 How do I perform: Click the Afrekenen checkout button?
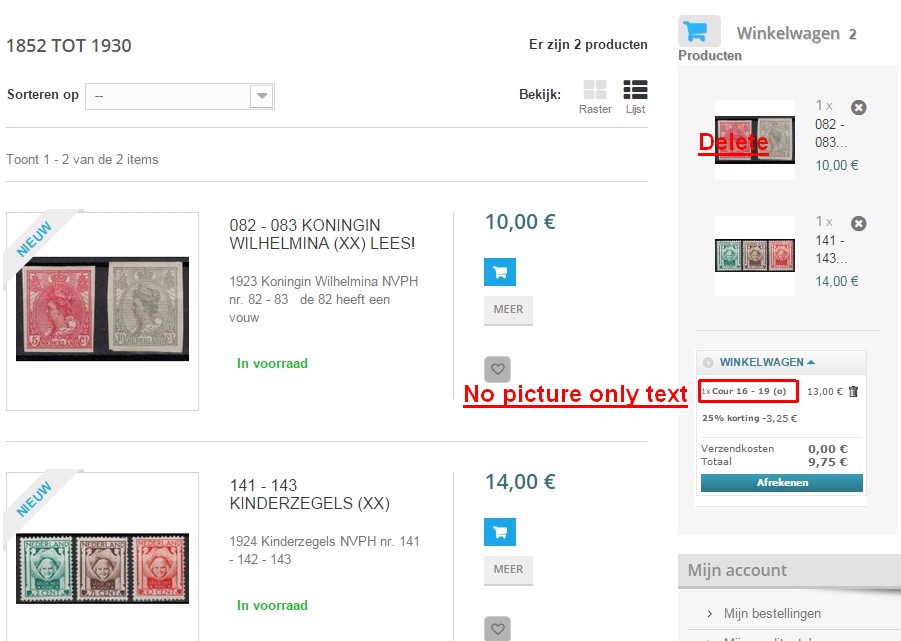point(781,482)
